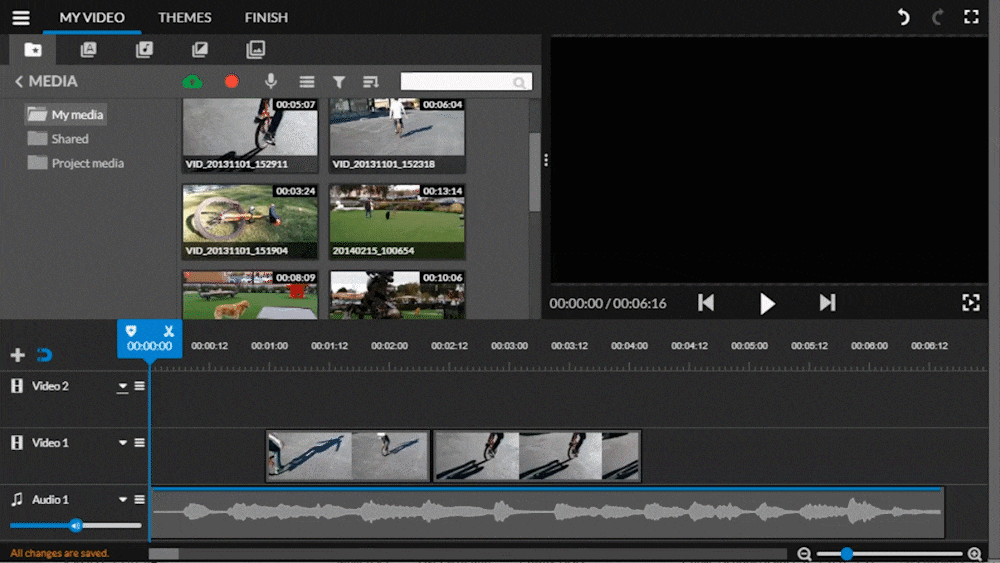Select second video clip on Video 1

pyautogui.click(x=537, y=455)
